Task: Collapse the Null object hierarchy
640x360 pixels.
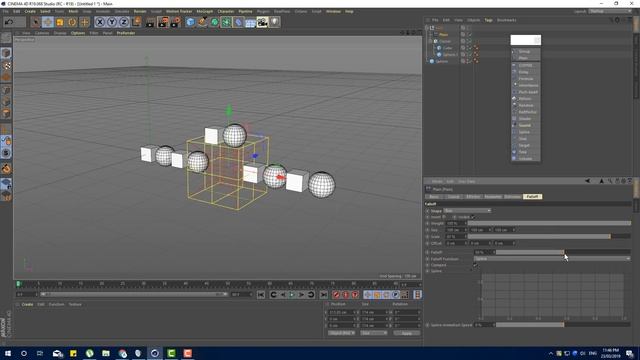Action: (x=427, y=28)
